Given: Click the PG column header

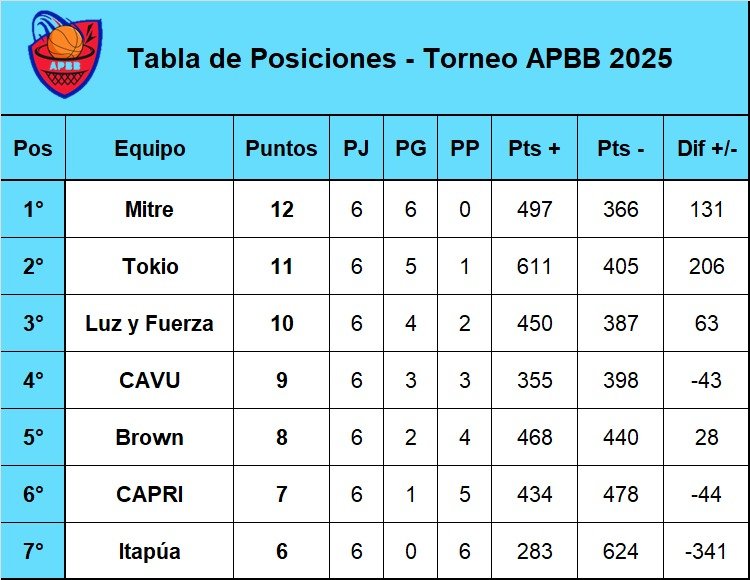Looking at the screenshot, I should pos(410,148).
